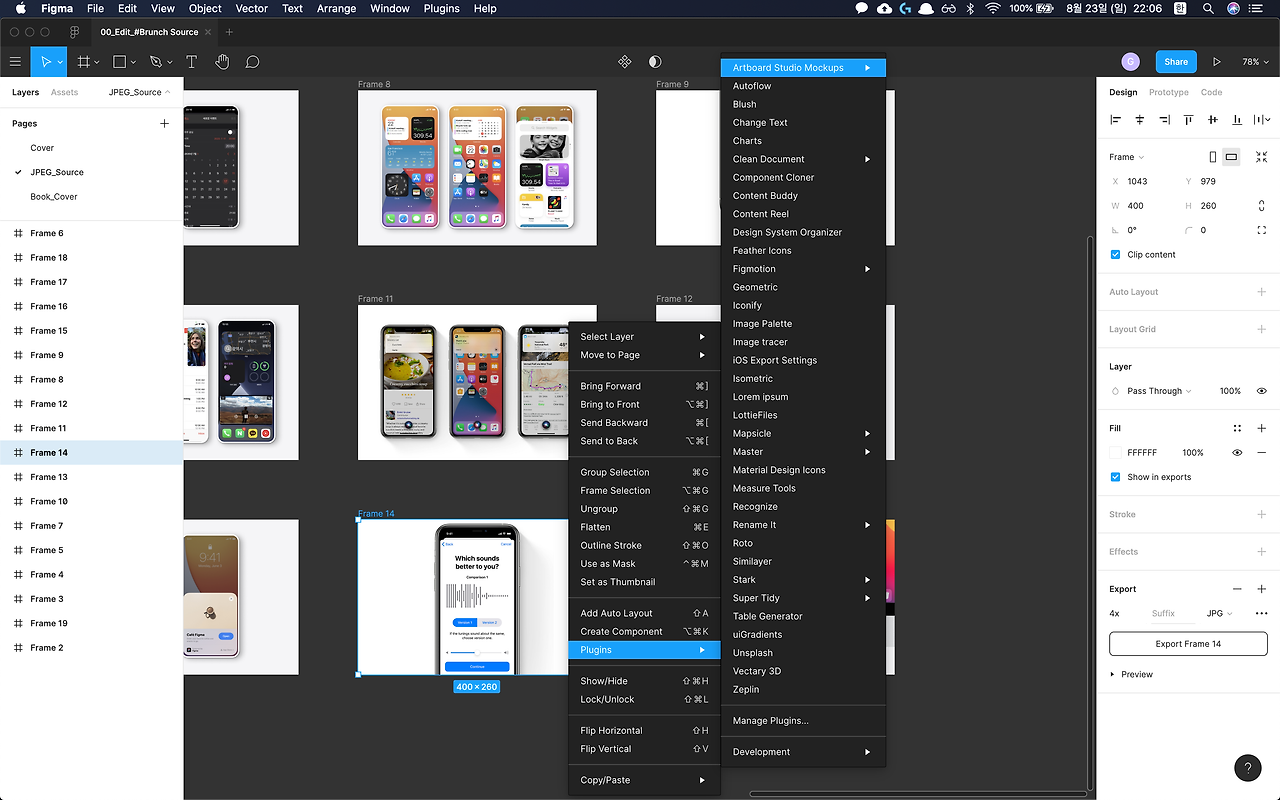Image resolution: width=1280 pixels, height=800 pixels.
Task: Switch to the Prototype tab
Action: coord(1169,92)
